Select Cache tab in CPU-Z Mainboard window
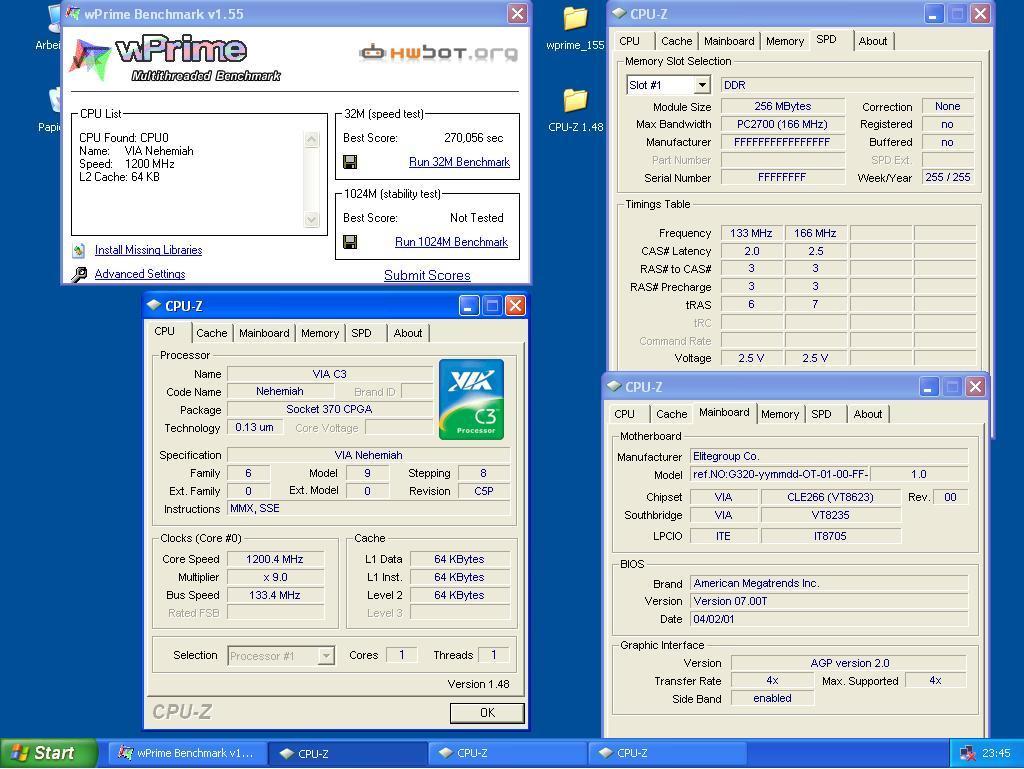The width and height of the screenshot is (1024, 769). (x=671, y=414)
